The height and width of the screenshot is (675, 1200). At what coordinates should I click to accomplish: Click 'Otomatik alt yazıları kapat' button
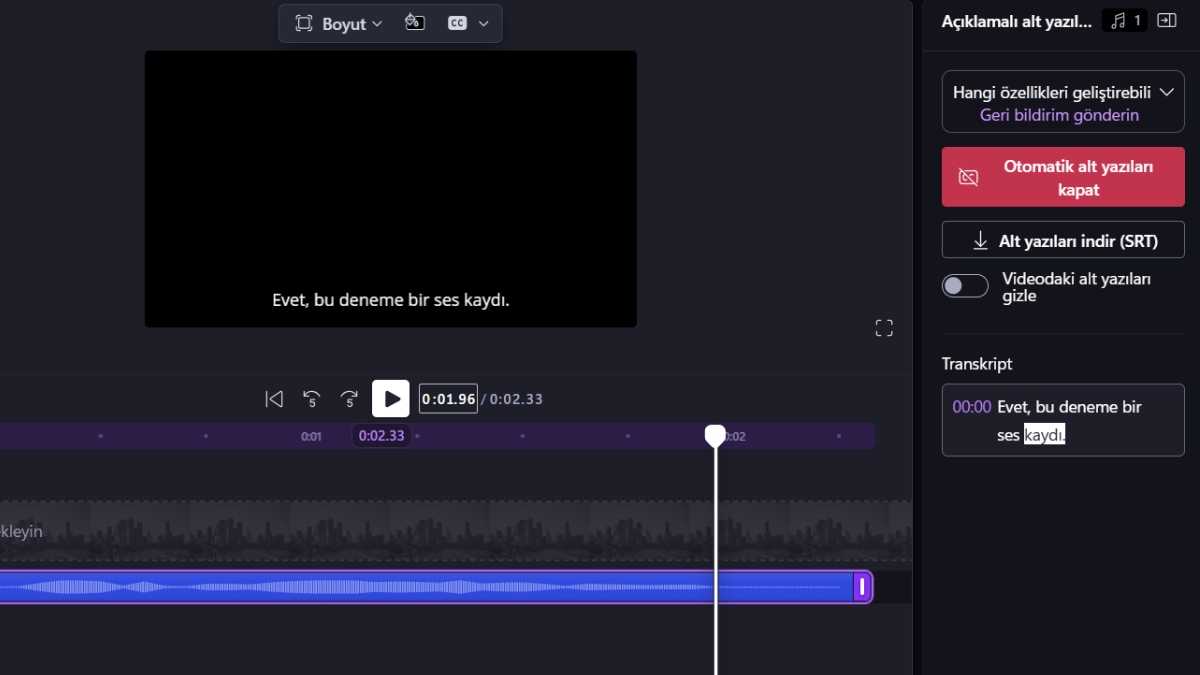pyautogui.click(x=1063, y=177)
